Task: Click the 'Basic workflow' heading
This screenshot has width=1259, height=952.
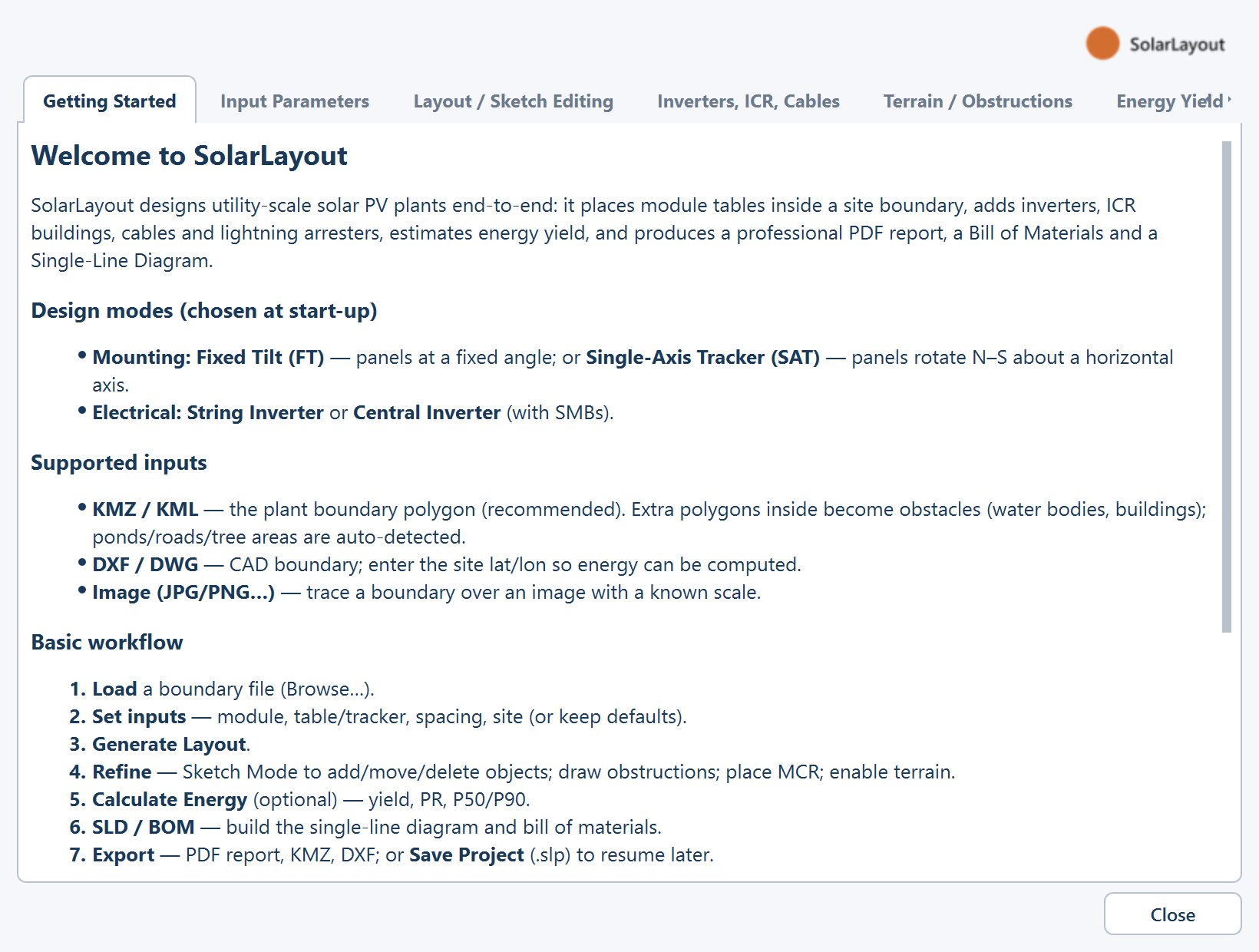Action: pos(107,642)
